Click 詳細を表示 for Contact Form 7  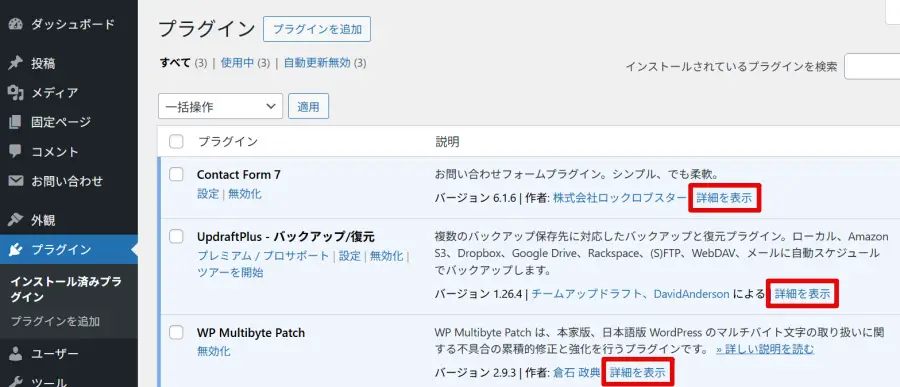click(x=724, y=198)
